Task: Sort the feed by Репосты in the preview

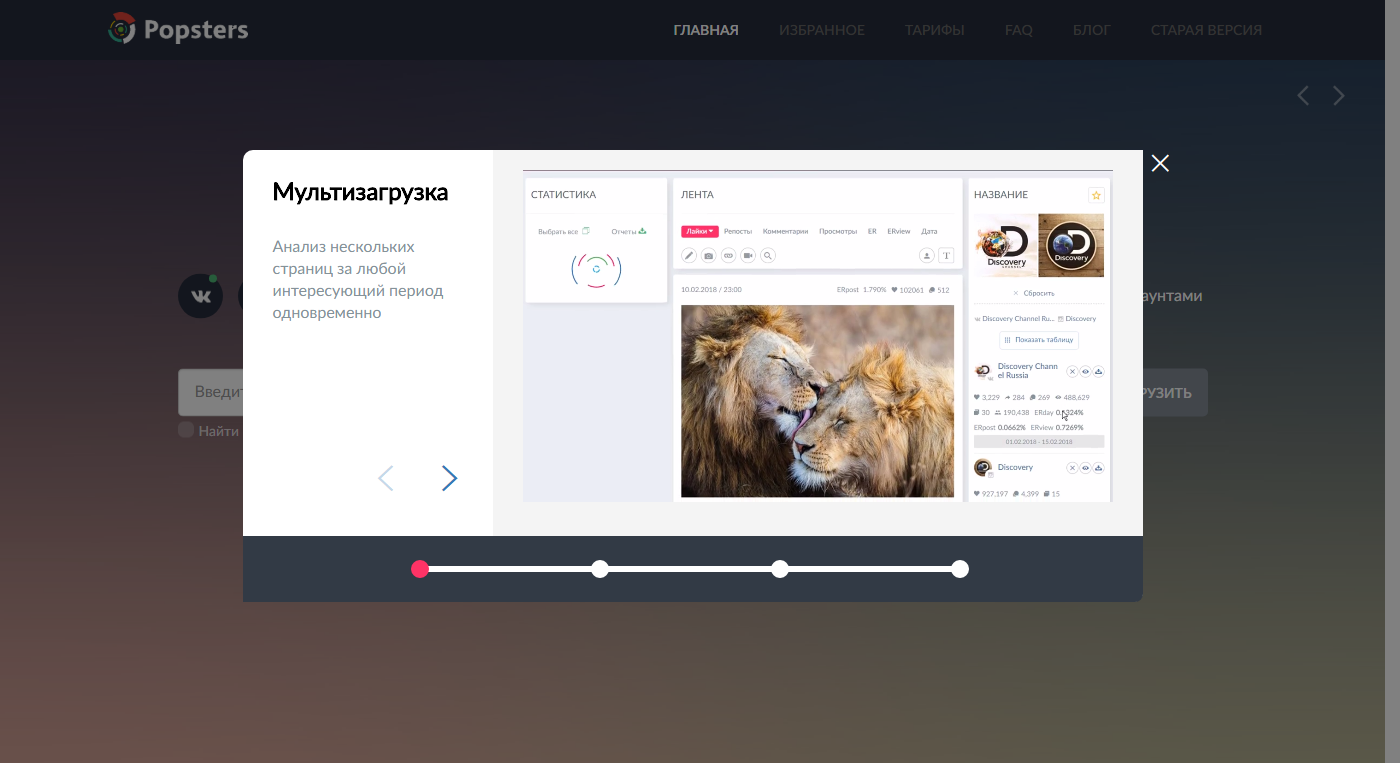Action: click(738, 231)
